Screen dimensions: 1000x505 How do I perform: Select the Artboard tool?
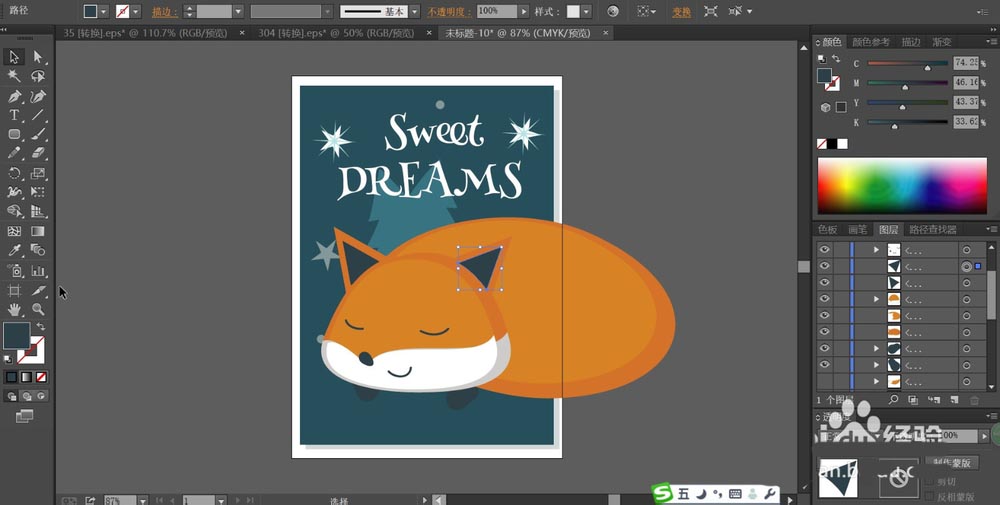(x=13, y=290)
